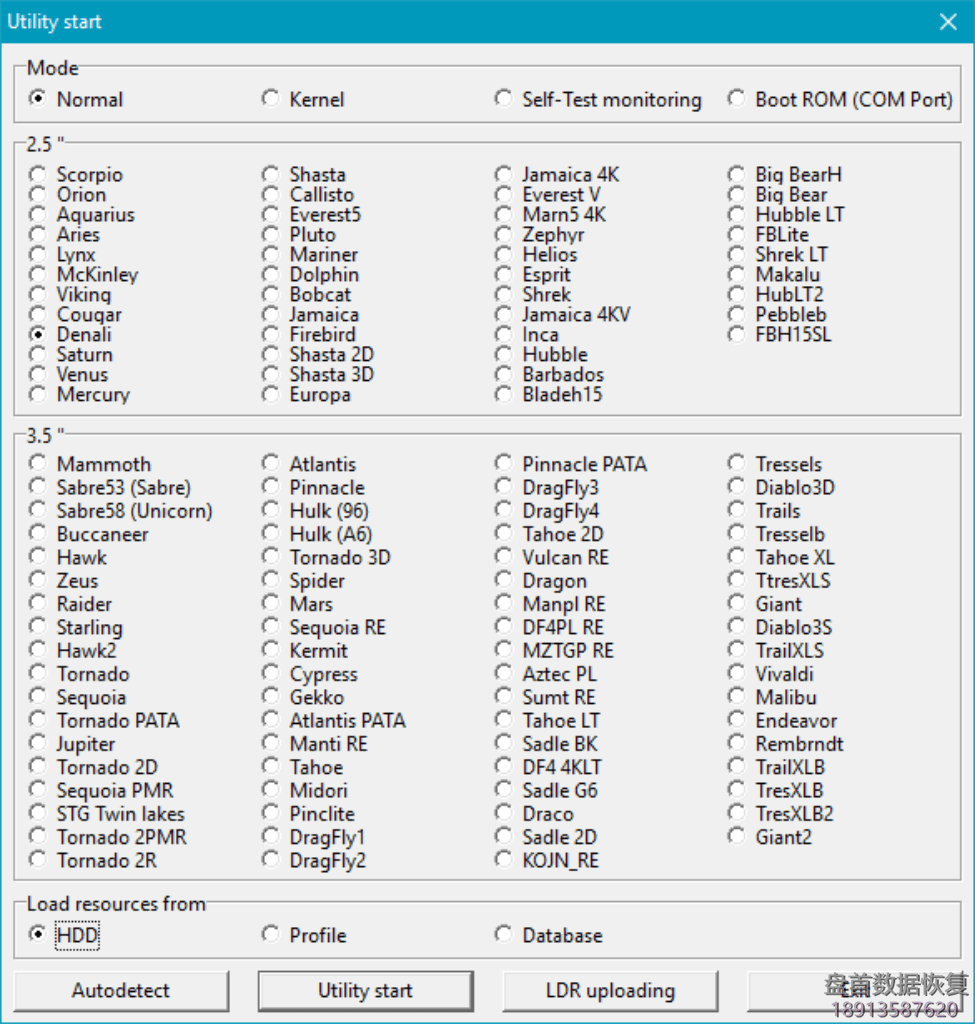Select the Rembrndt drive family
975x1024 pixels.
(737, 743)
